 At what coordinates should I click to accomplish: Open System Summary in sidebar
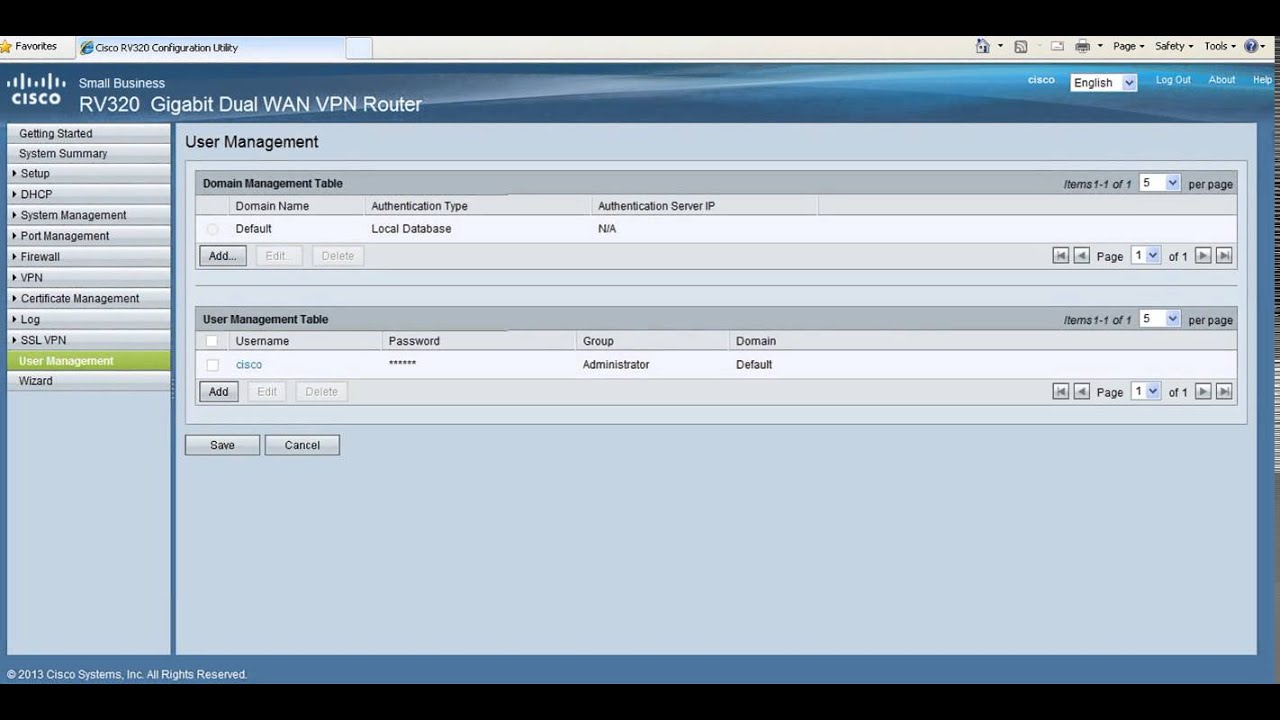tap(89, 153)
